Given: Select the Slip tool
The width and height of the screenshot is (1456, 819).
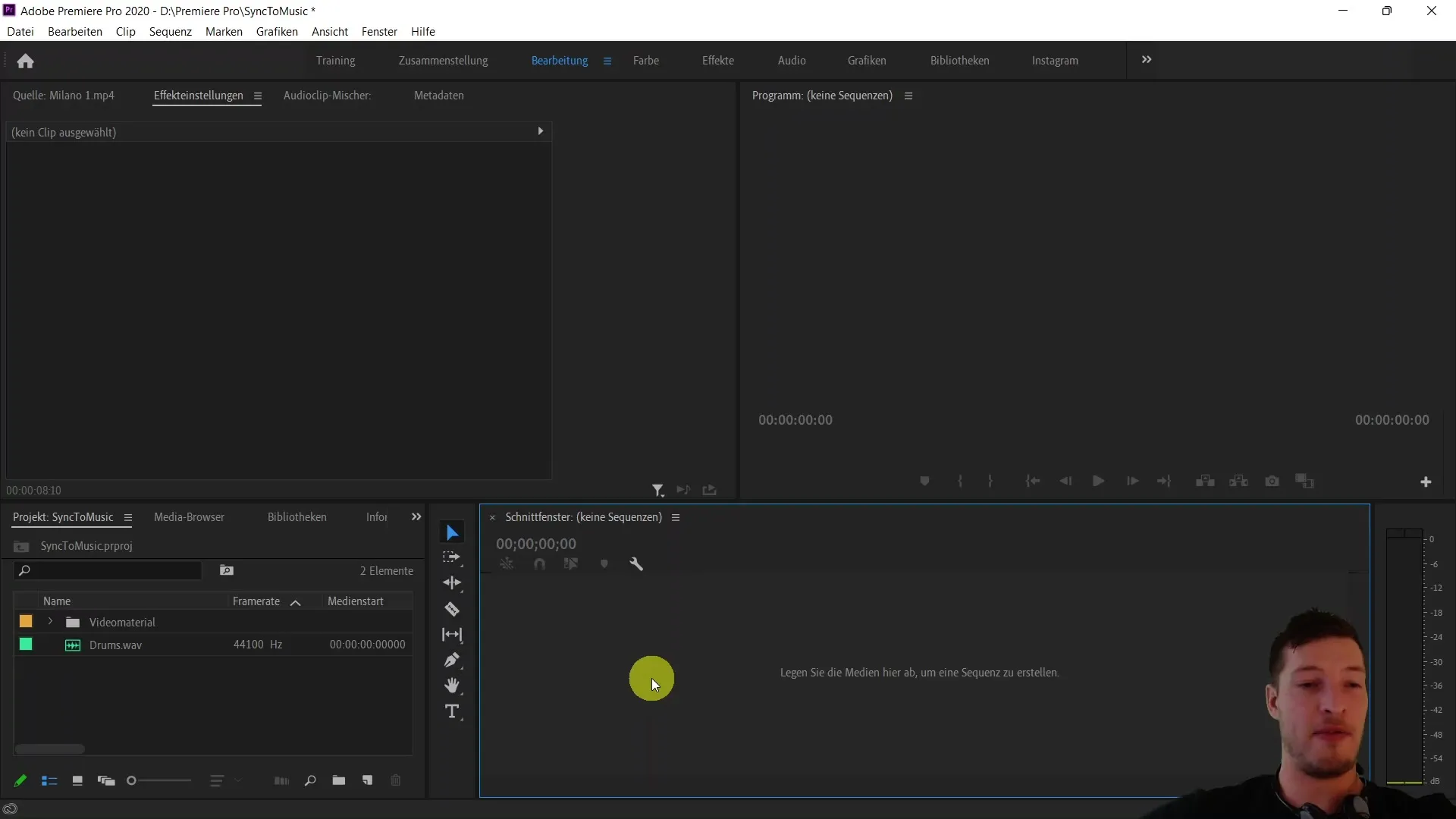Looking at the screenshot, I should click(x=452, y=635).
